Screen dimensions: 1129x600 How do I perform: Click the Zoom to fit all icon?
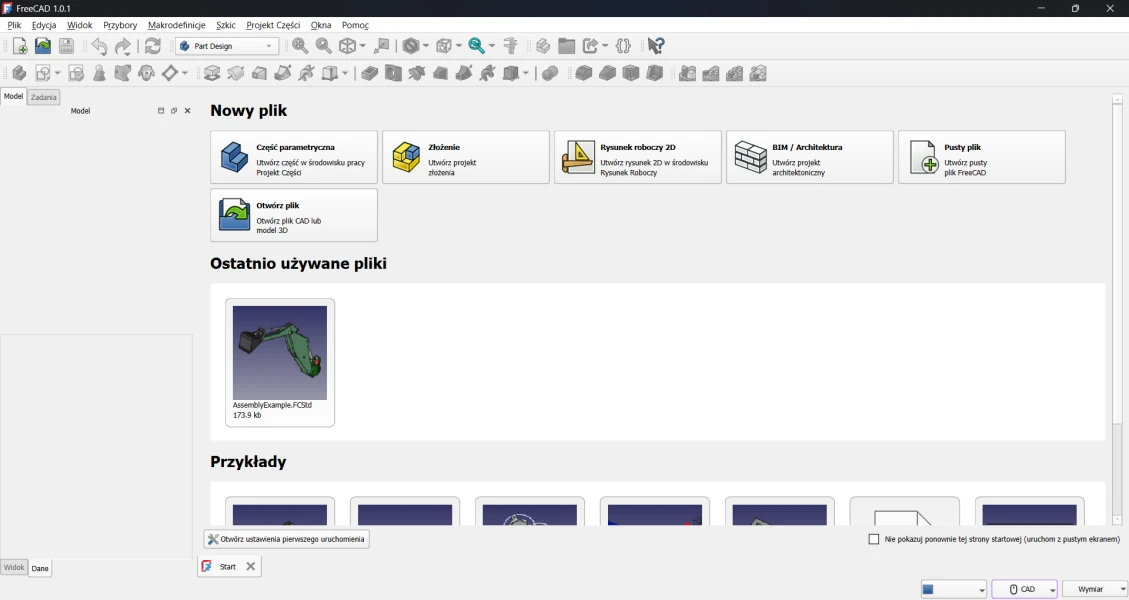click(x=300, y=46)
